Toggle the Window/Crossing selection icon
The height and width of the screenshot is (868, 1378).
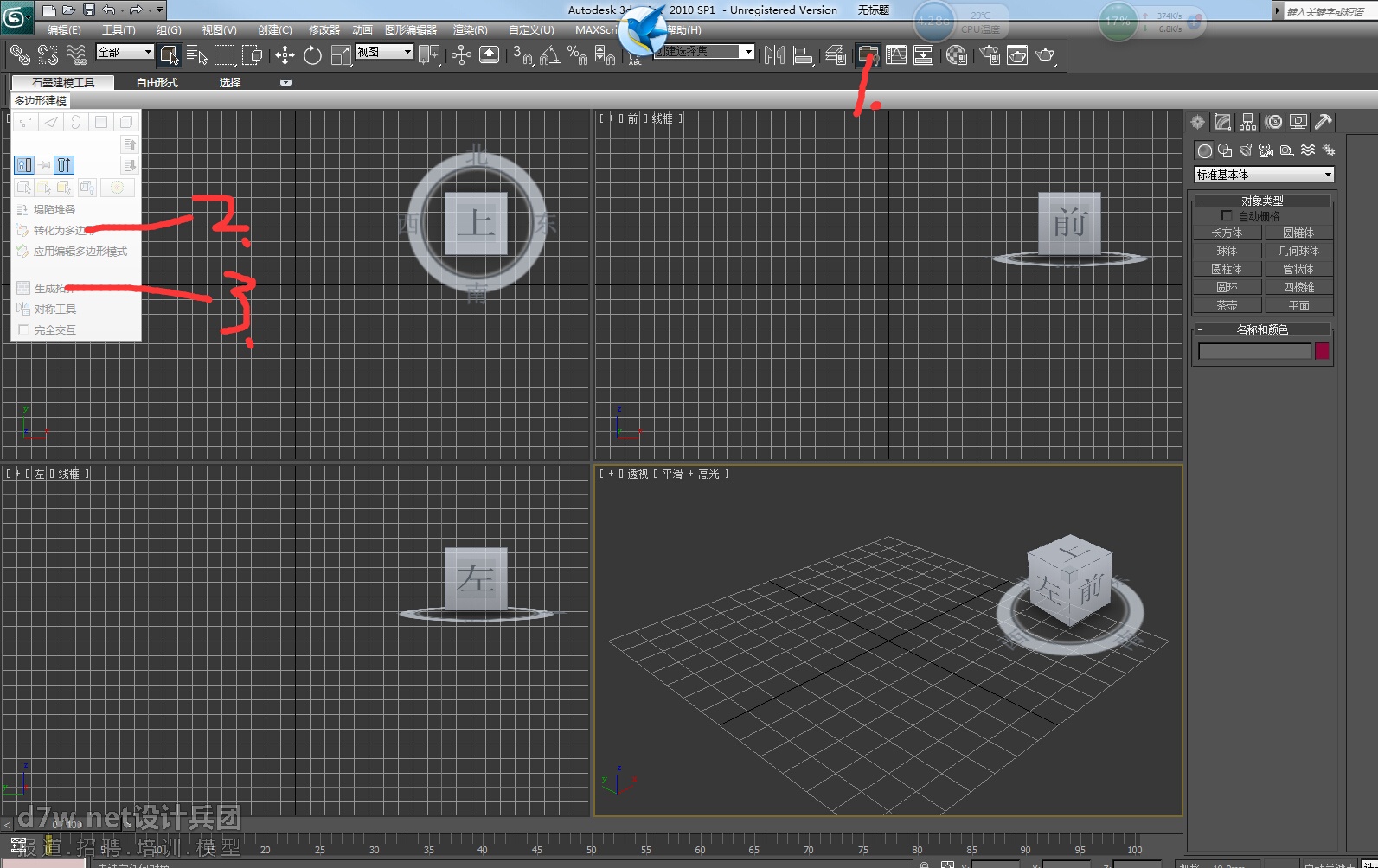click(x=252, y=55)
